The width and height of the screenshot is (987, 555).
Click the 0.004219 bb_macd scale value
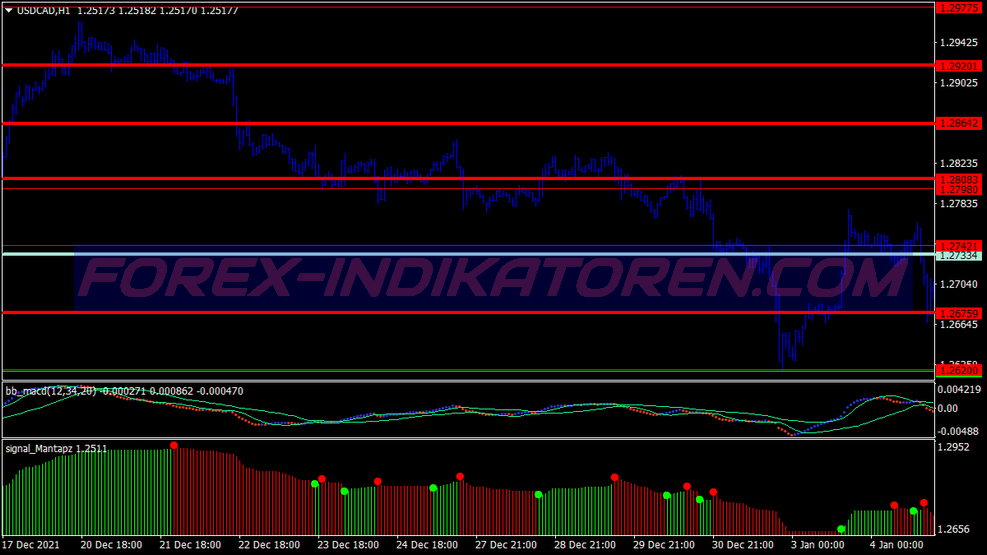[959, 390]
